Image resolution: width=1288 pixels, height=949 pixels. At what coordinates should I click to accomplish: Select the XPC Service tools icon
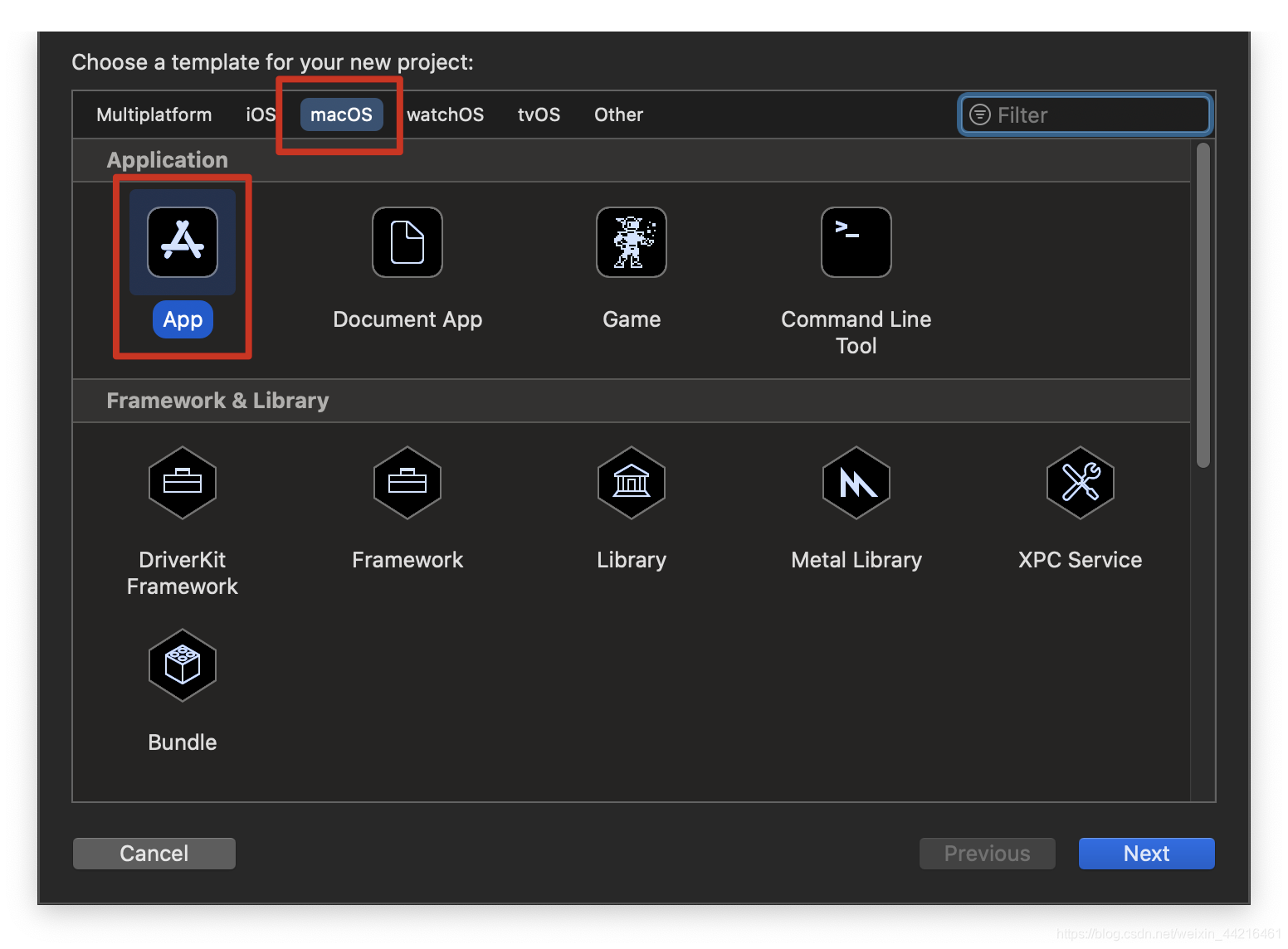1081,483
